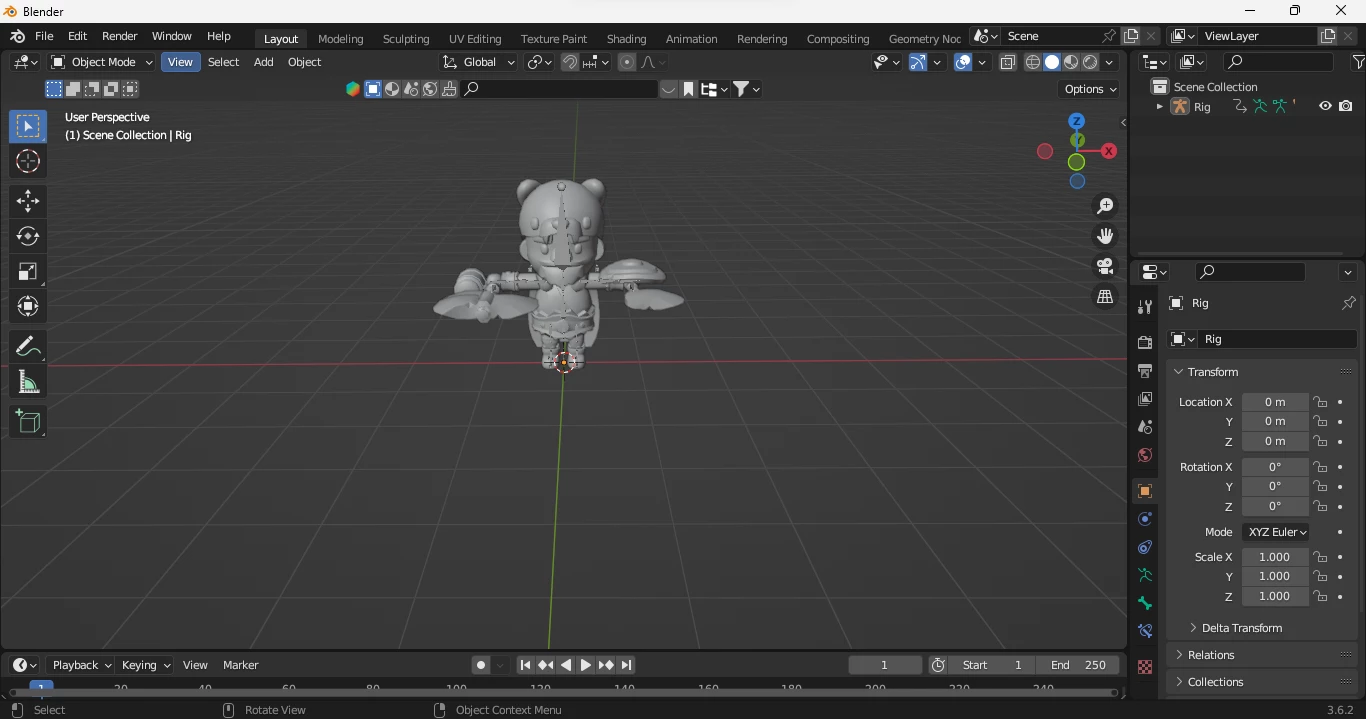
Task: Select the Move tool
Action: click(x=28, y=201)
